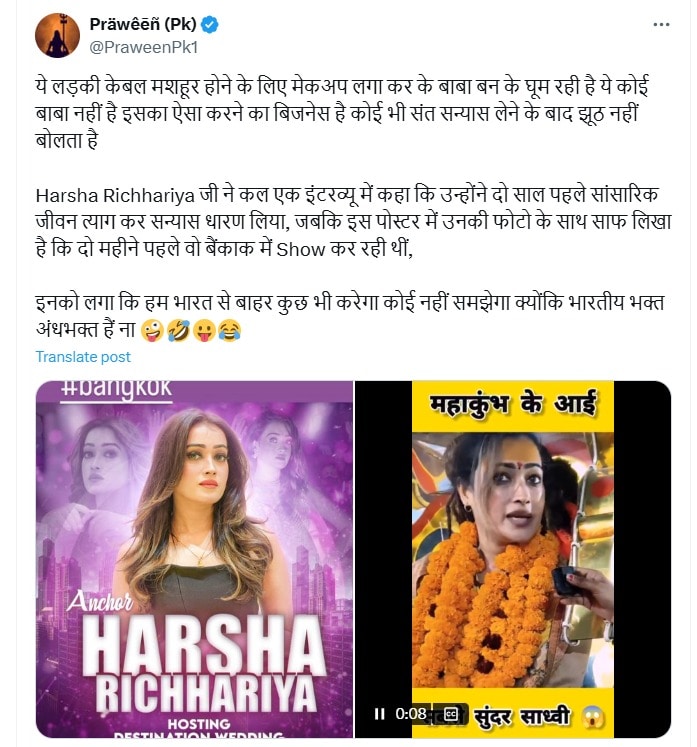Open the Shiva silhouette profile avatar

coord(57,36)
